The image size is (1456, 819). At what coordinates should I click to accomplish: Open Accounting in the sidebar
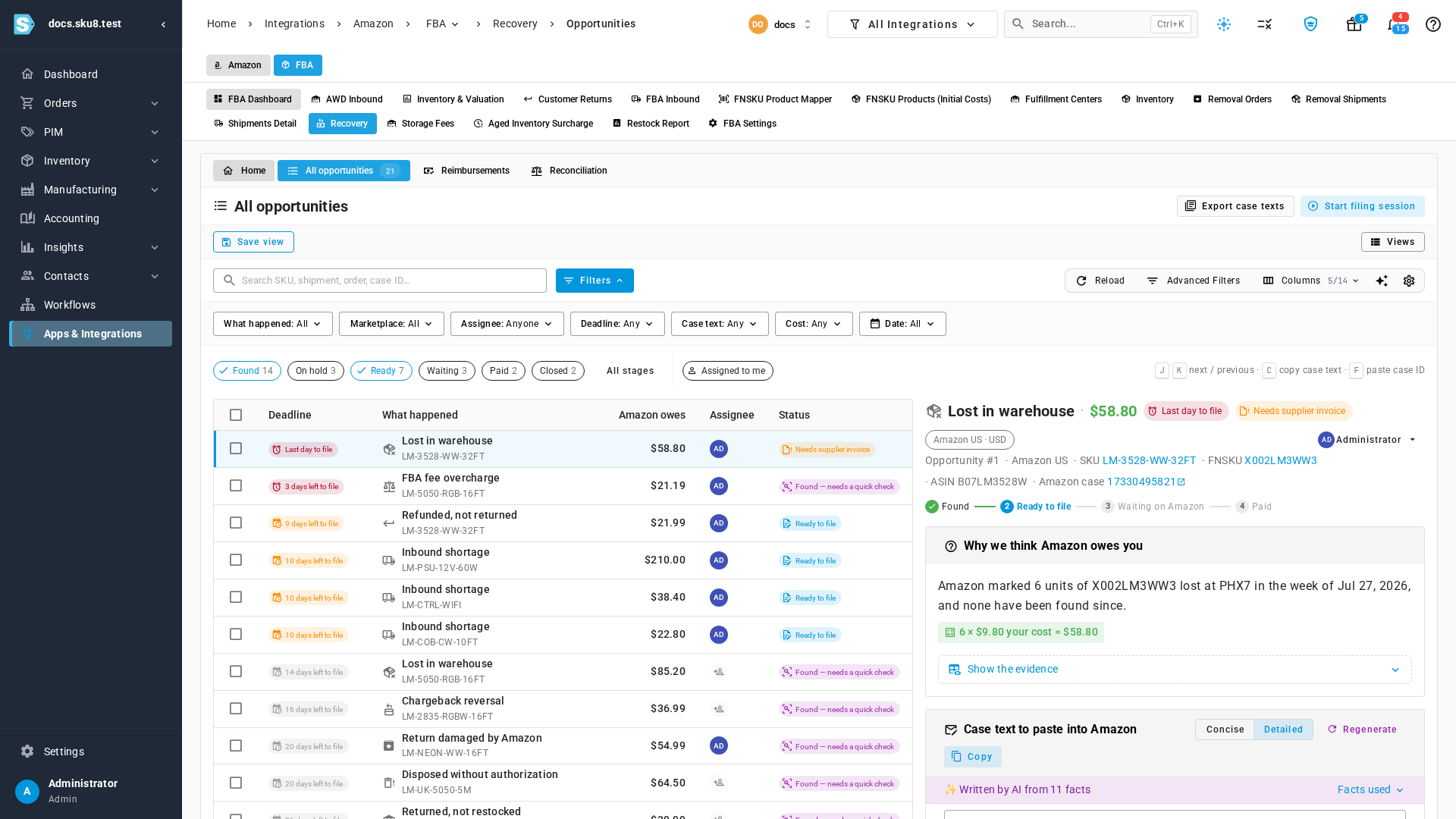(x=91, y=218)
